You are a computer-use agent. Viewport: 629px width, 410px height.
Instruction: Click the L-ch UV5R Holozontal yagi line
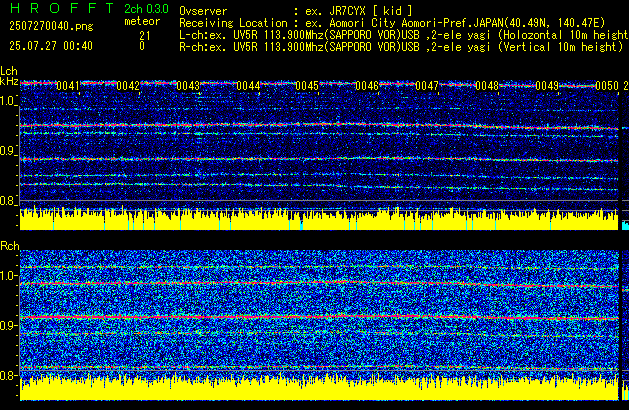(x=404, y=35)
